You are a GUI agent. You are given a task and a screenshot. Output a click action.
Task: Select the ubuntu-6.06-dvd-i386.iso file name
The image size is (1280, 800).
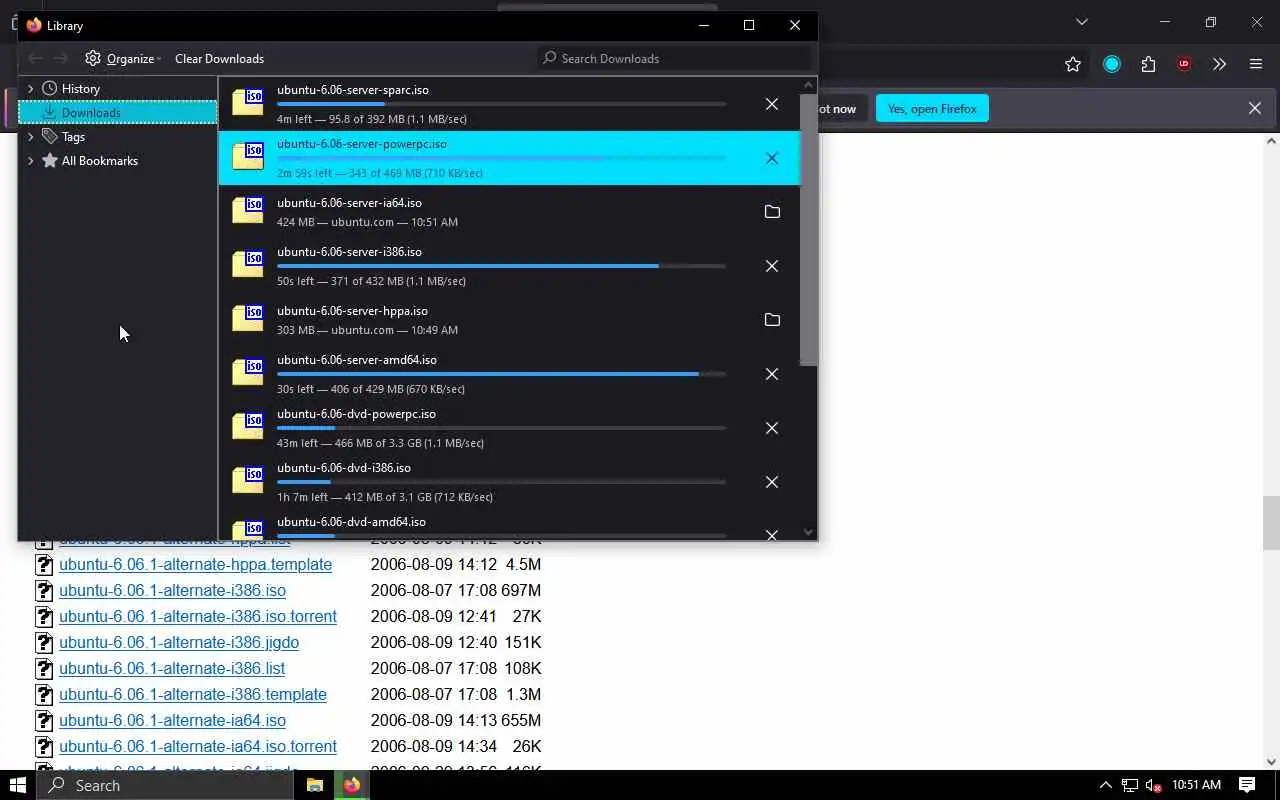coord(344,467)
